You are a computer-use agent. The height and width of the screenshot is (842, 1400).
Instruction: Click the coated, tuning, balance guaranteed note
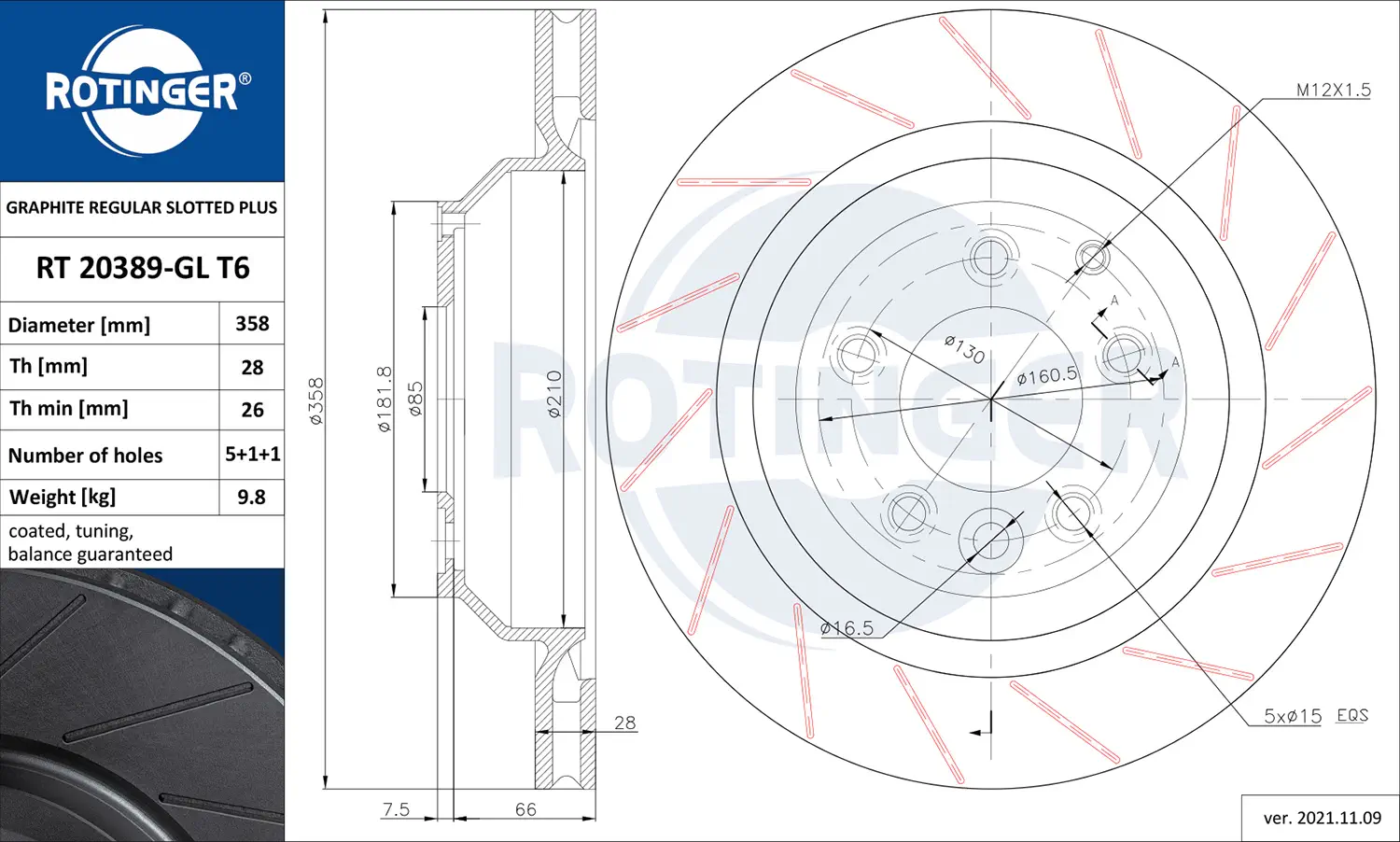(x=90, y=542)
